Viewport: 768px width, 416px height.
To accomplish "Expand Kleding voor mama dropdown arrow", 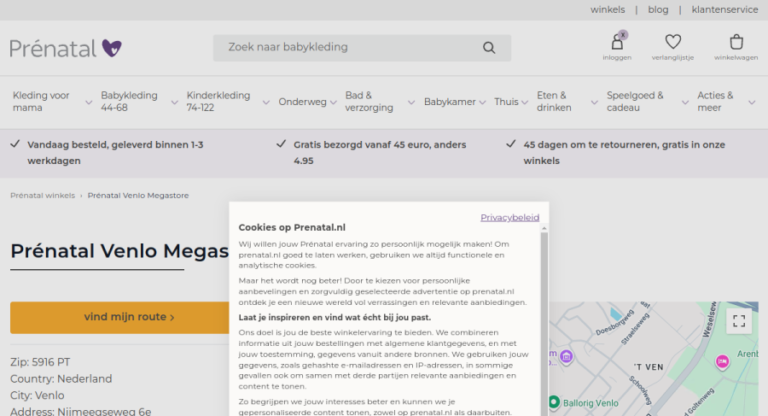I will click(89, 102).
